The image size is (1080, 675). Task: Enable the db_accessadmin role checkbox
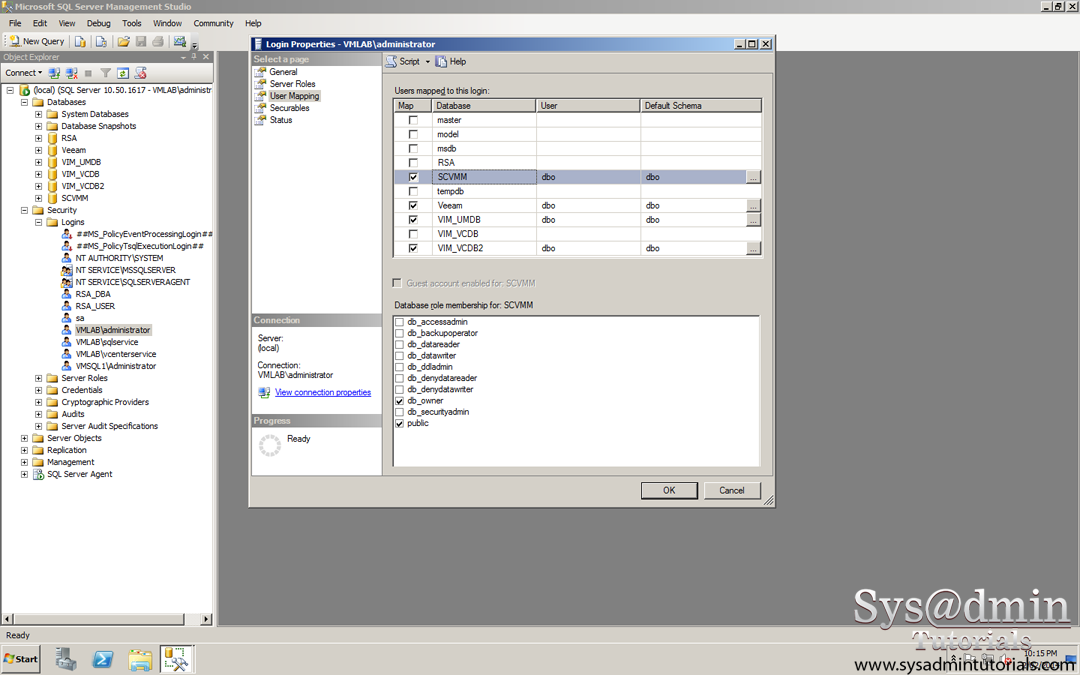399,322
